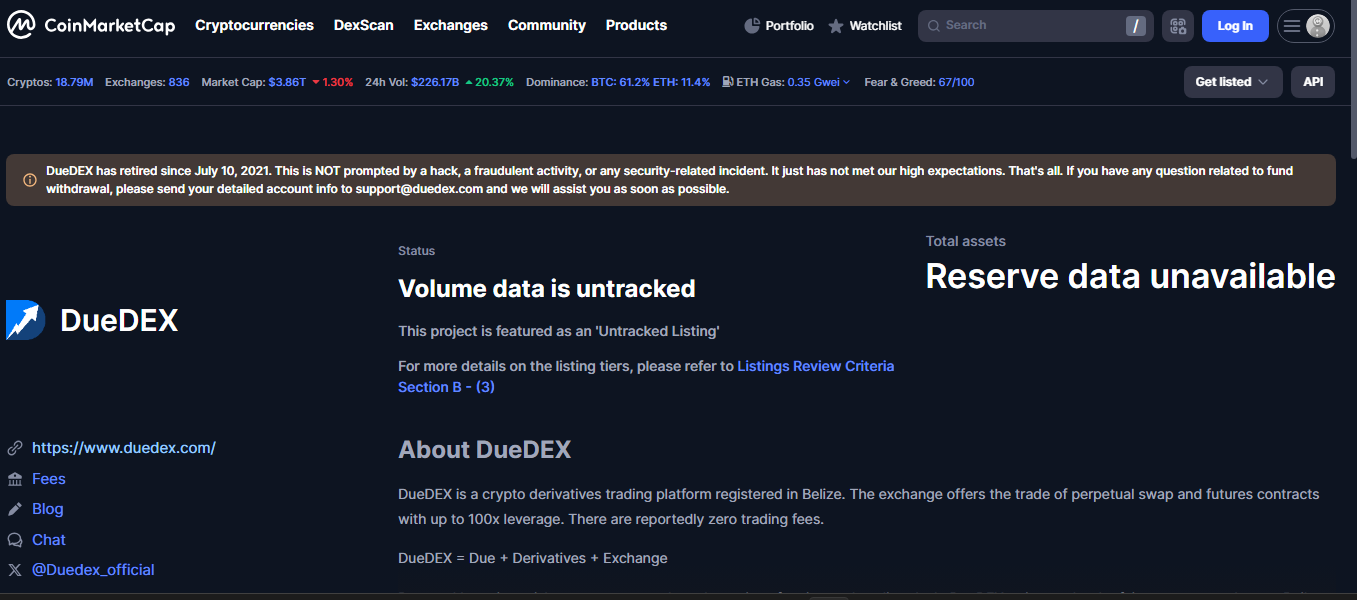Click the 1.30% market cap change
The height and width of the screenshot is (600, 1357).
tap(333, 82)
